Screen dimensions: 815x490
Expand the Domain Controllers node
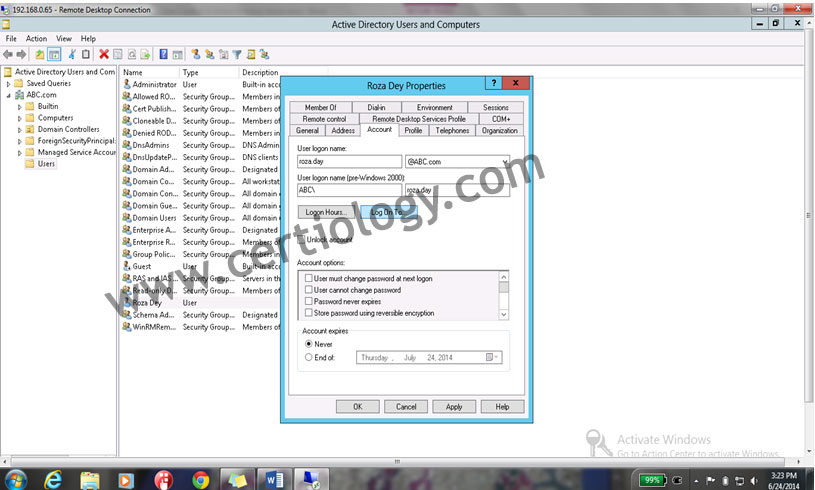[x=20, y=129]
